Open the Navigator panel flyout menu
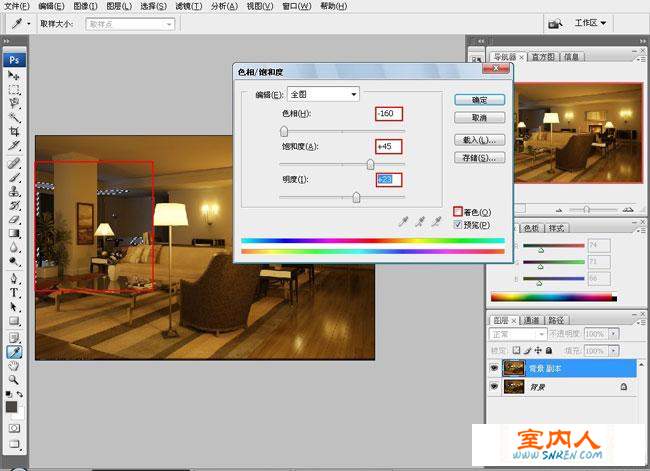This screenshot has height=471, width=650. coord(641,59)
